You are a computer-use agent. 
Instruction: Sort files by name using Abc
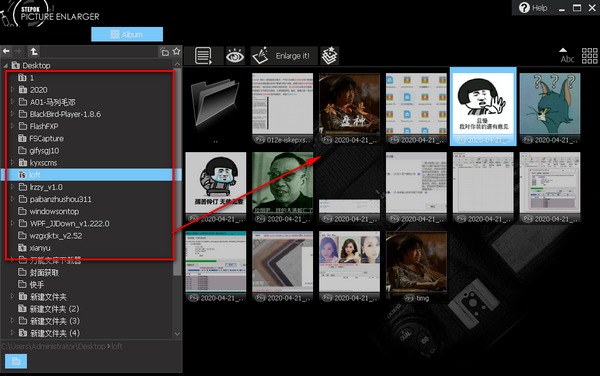pyautogui.click(x=567, y=56)
